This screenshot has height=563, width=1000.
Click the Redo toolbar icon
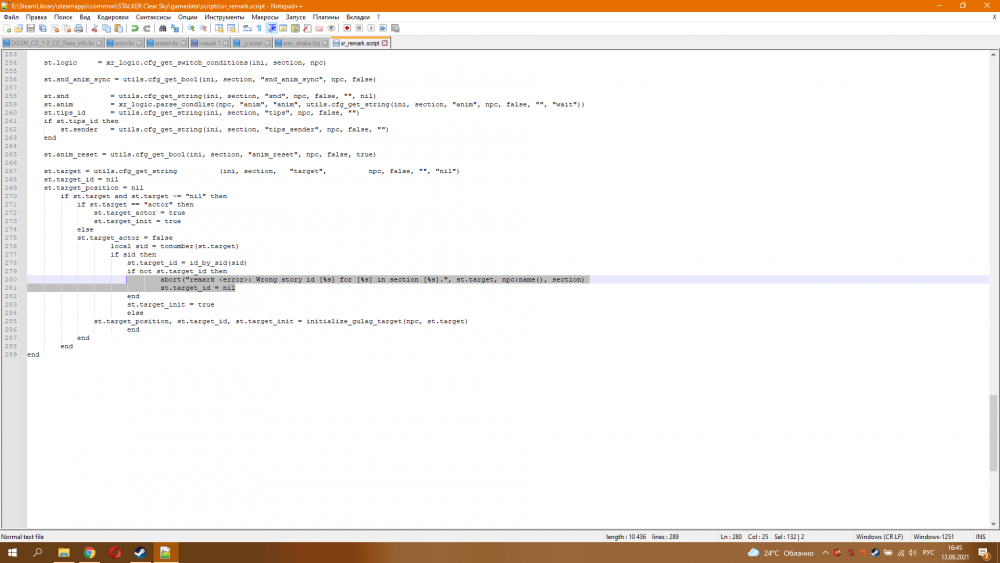click(147, 28)
